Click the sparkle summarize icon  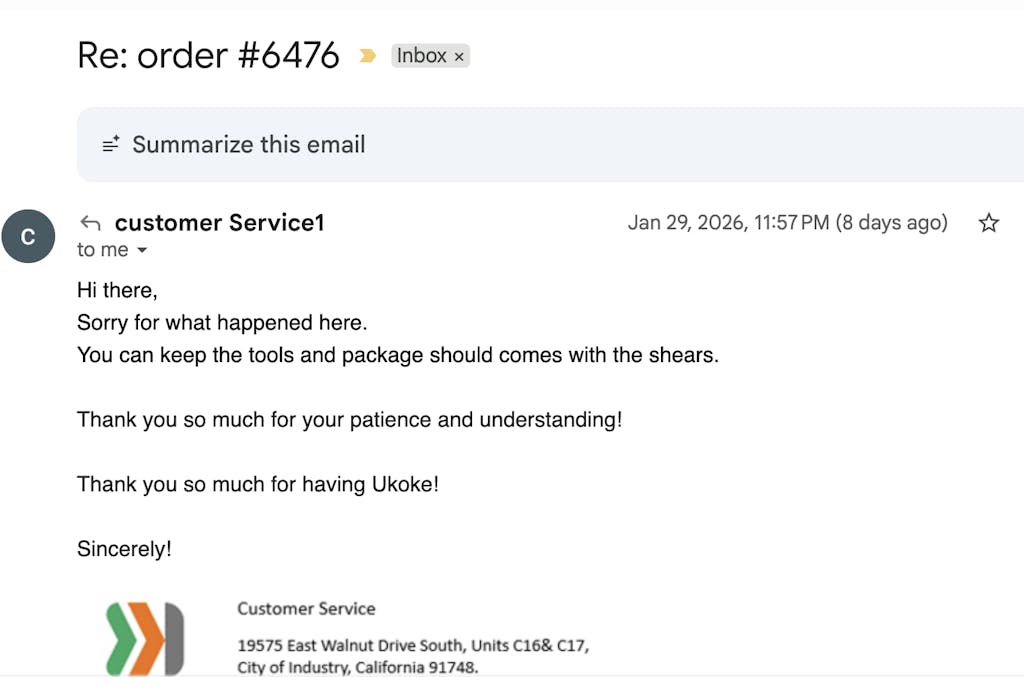pos(111,145)
